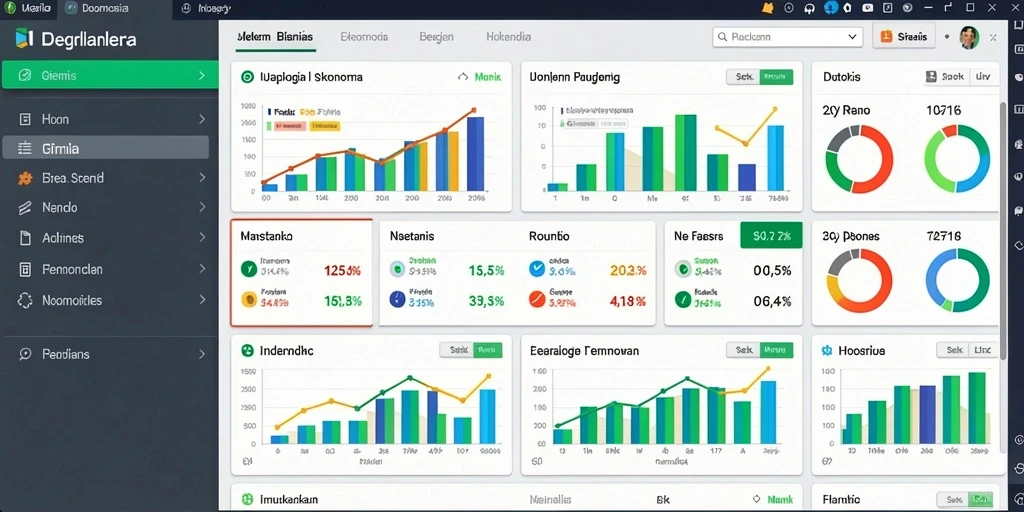Click the Nomoitles gear icon in sidebar

25,300
